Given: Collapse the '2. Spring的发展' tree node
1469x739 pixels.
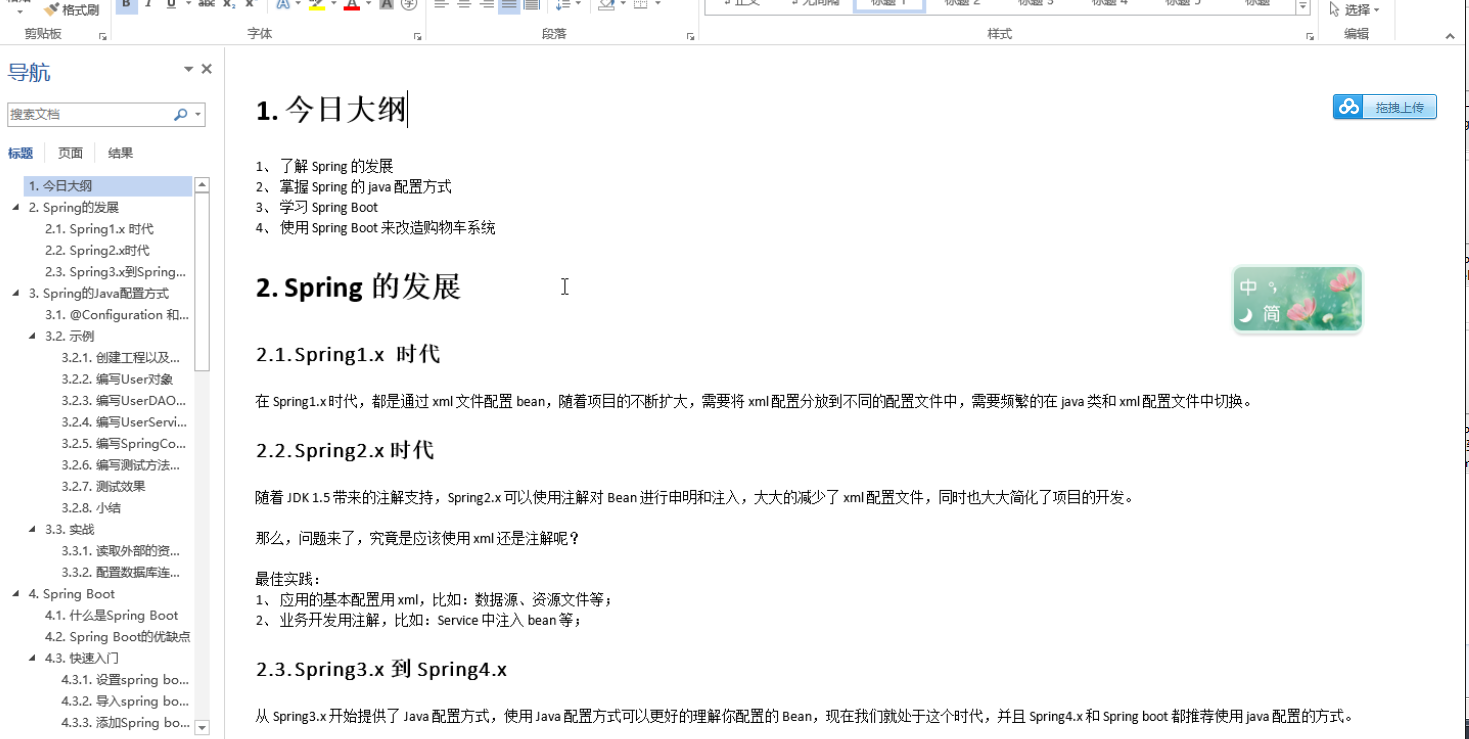Looking at the screenshot, I should 16,208.
